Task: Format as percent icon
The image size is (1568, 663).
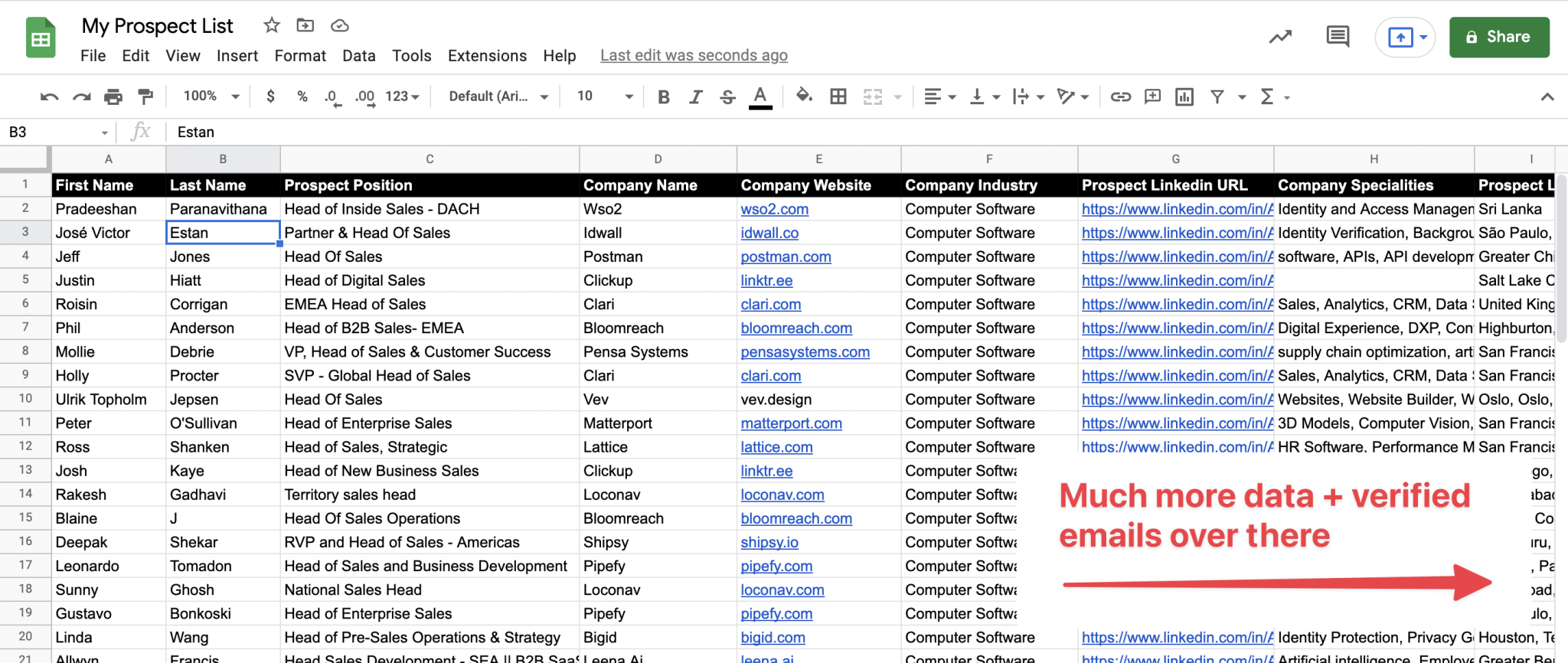Action: (302, 96)
